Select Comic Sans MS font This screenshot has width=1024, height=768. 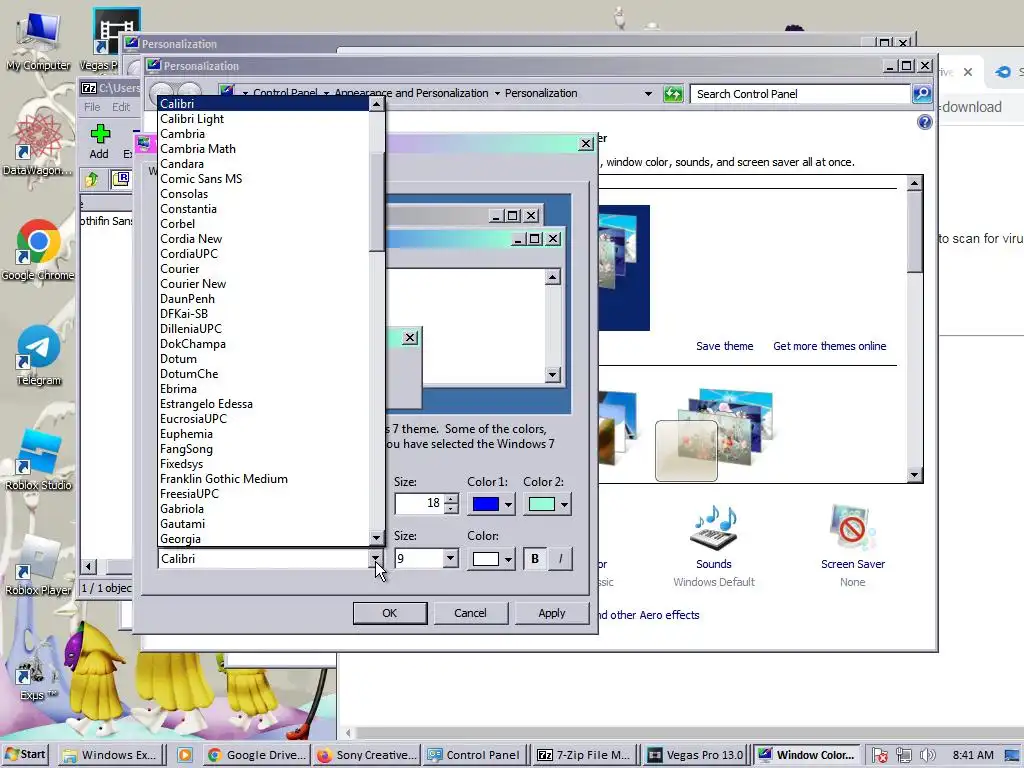264,179
